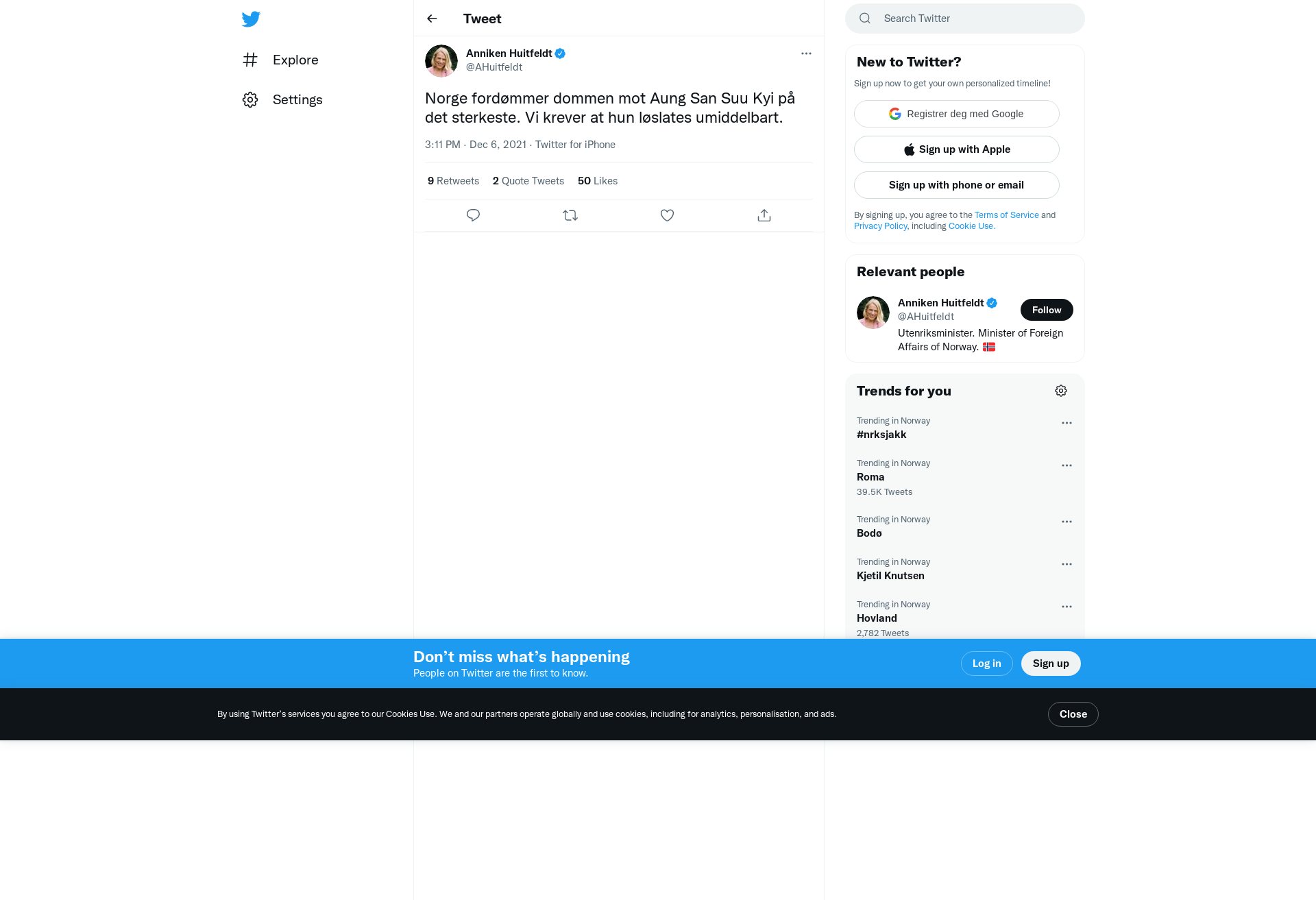Reply to the tweet via speech bubble icon
The width and height of the screenshot is (1316, 900).
coord(473,215)
